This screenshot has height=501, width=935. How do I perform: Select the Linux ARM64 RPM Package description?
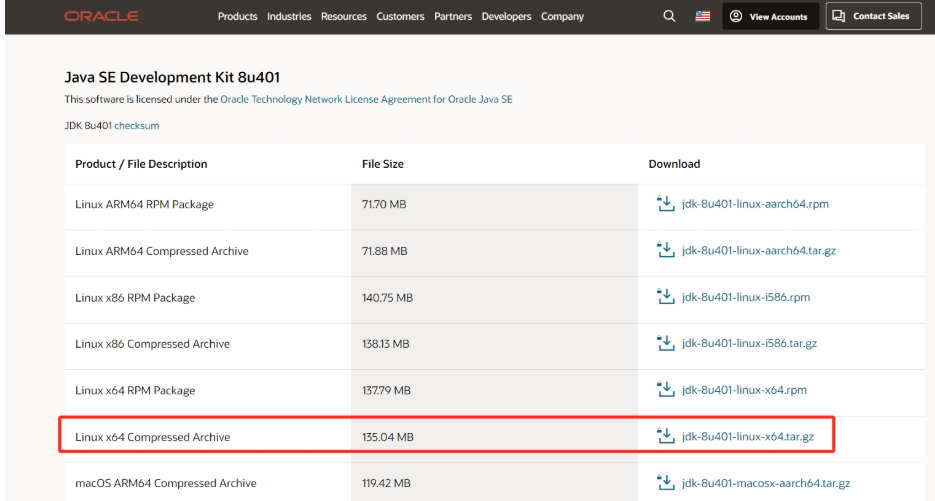tap(144, 205)
